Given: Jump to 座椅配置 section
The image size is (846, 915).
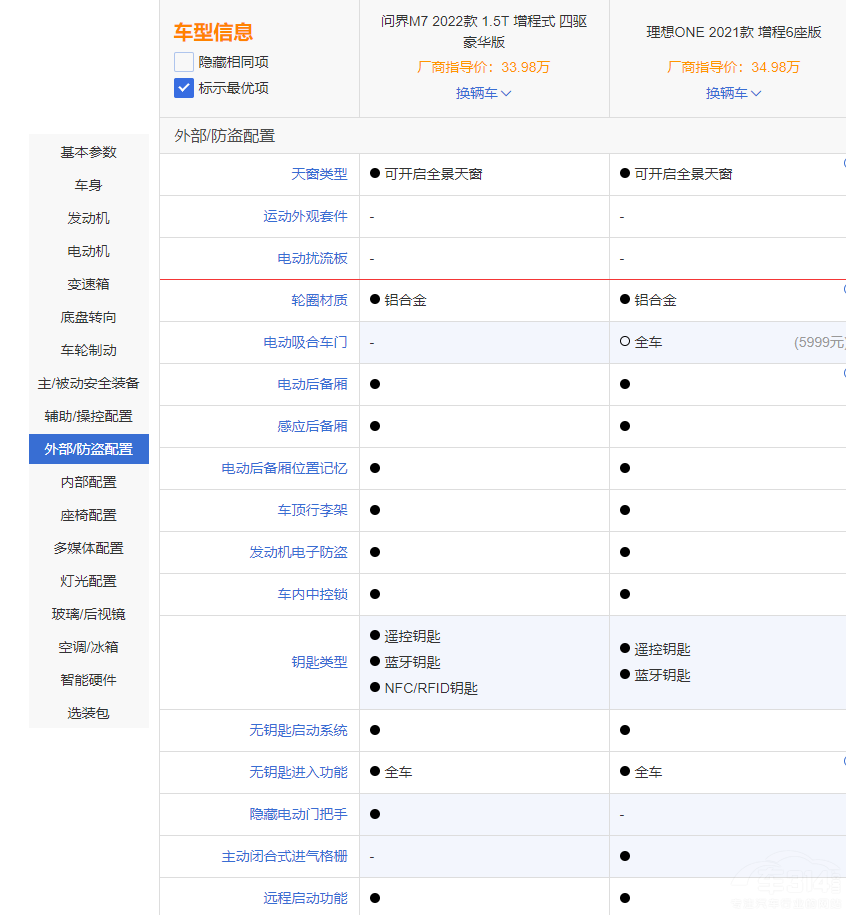Looking at the screenshot, I should coord(89,515).
